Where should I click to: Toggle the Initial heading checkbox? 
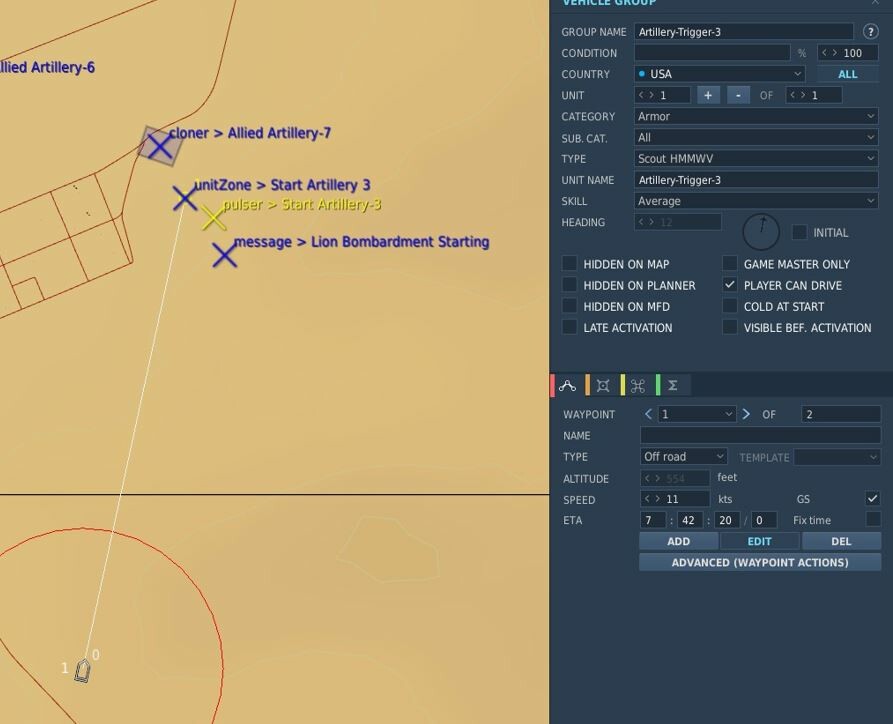800,232
